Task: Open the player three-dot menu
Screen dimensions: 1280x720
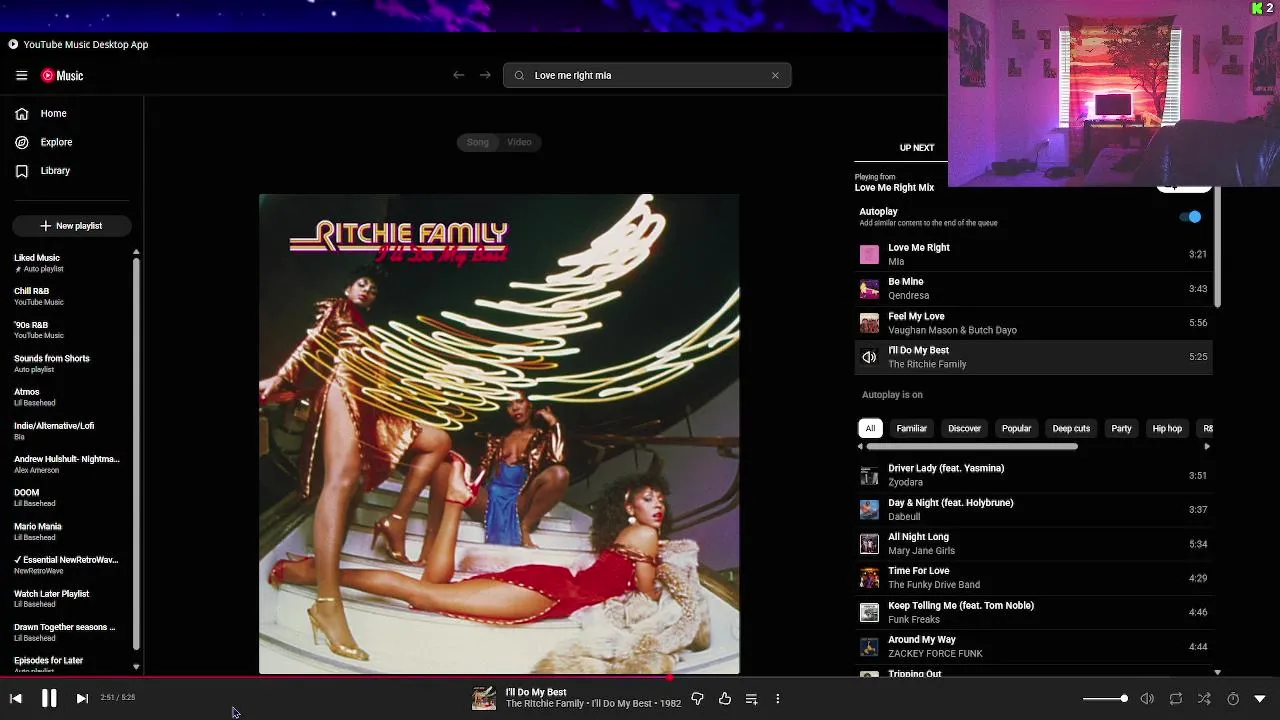Action: [x=777, y=699]
